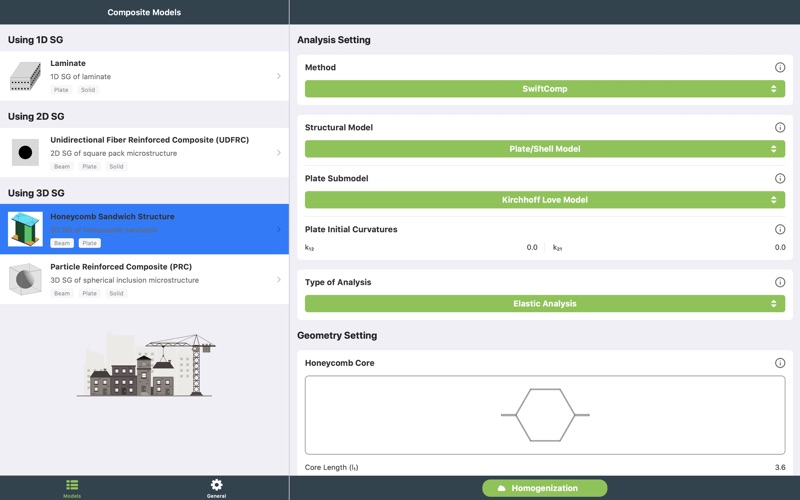Screen dimensions: 800x500
Task: Select the Laminate model
Action: coord(144,76)
